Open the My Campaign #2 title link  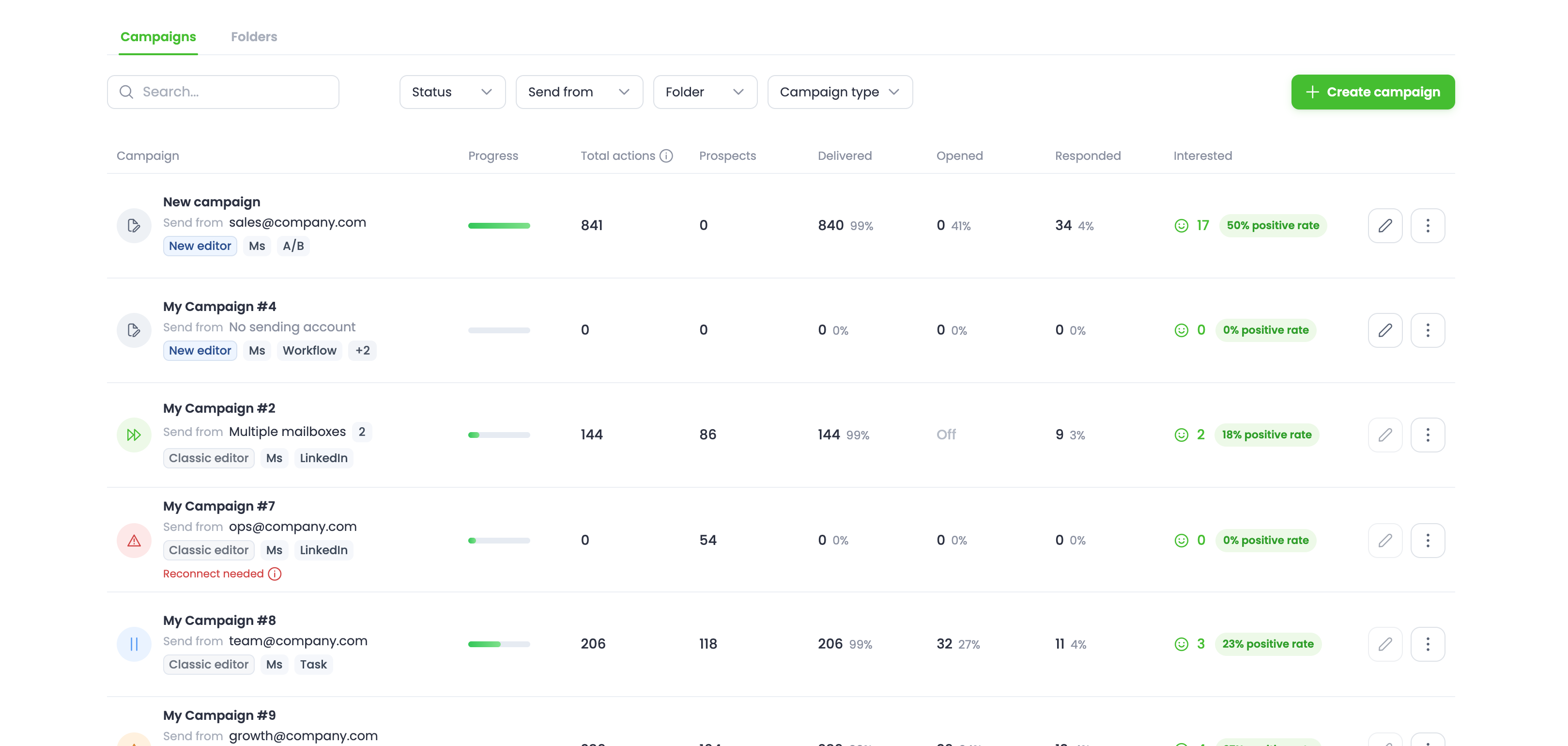pos(219,408)
